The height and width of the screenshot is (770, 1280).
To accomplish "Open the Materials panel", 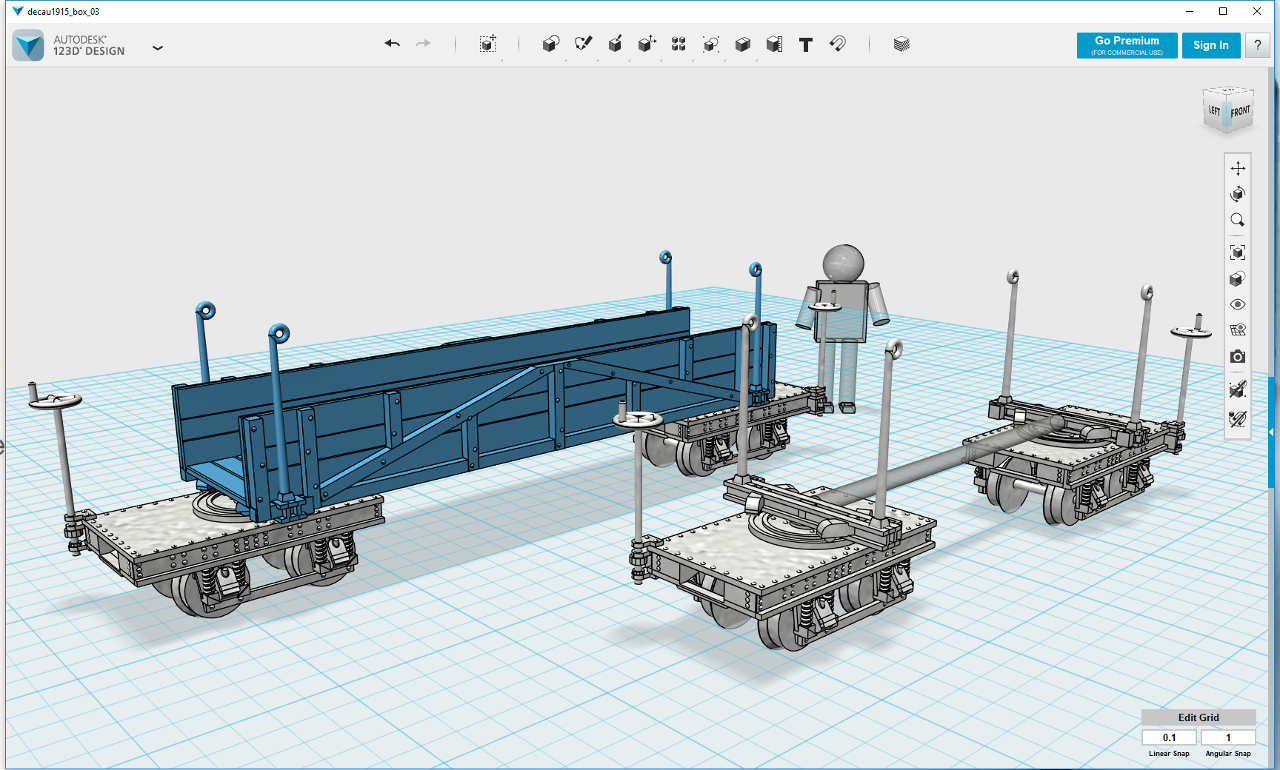I will pyautogui.click(x=901, y=44).
